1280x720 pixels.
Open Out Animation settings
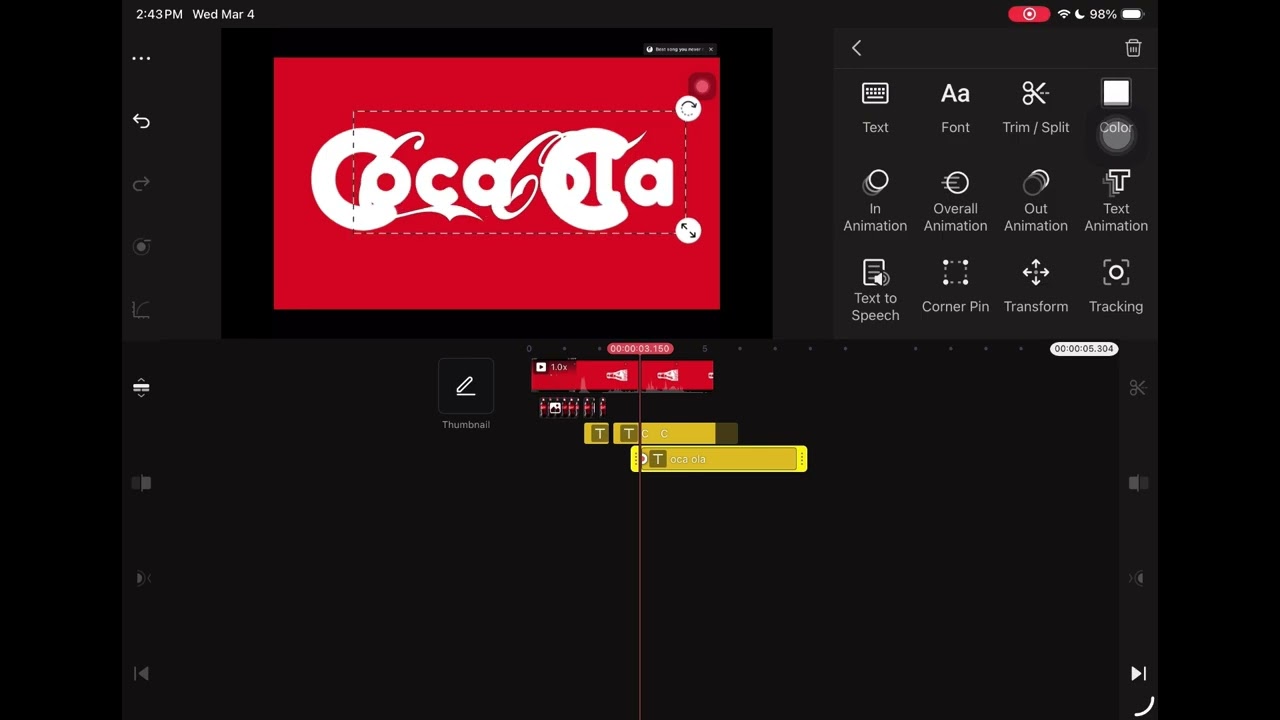pos(1035,201)
